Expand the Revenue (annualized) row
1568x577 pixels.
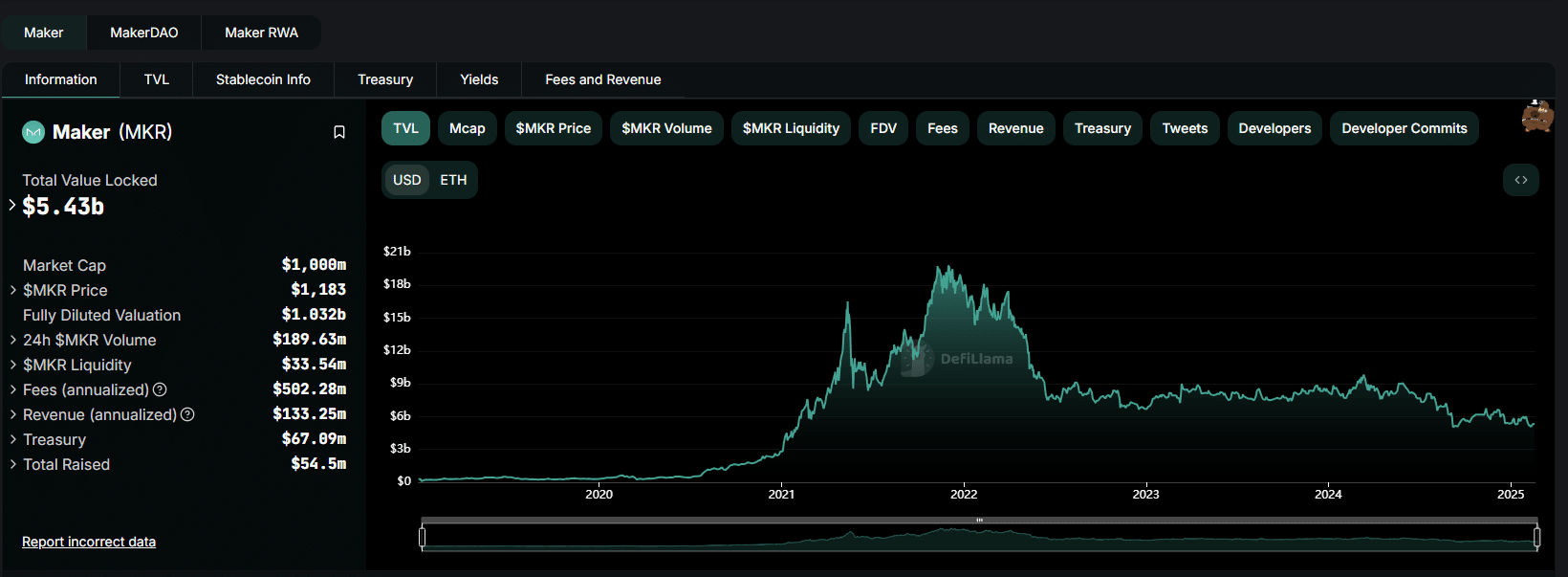coord(12,414)
